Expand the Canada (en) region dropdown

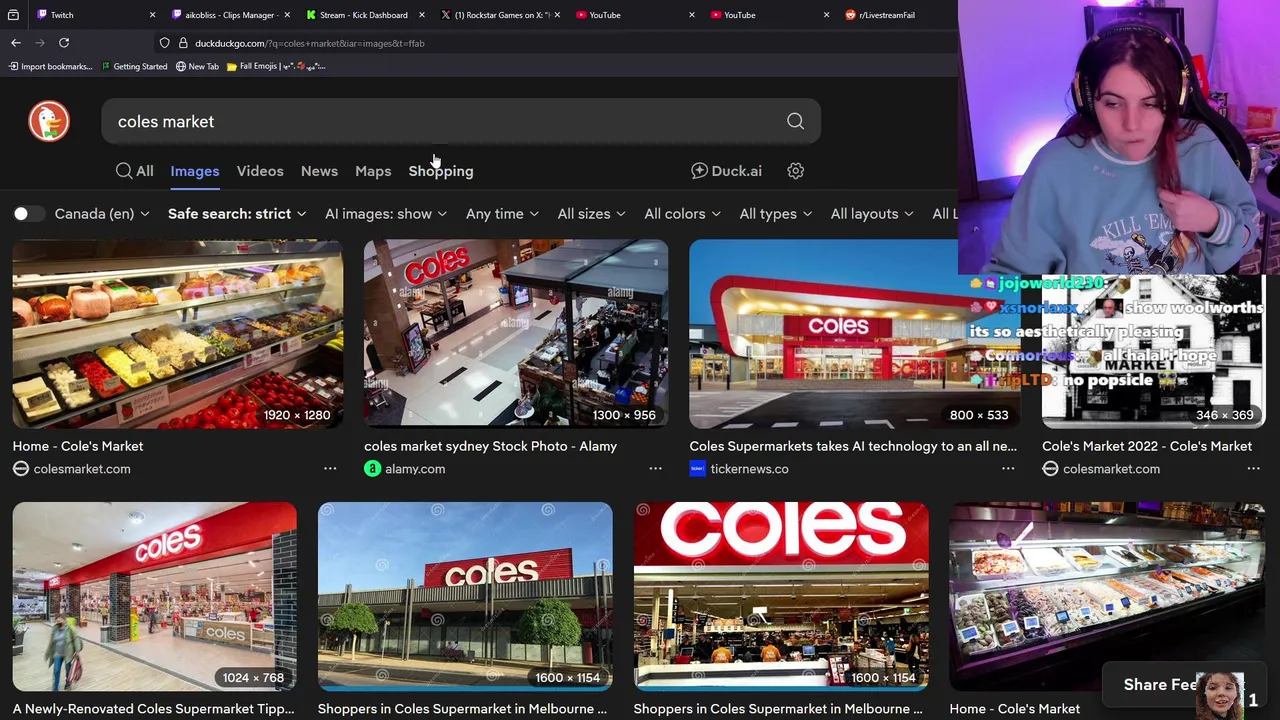[x=102, y=214]
